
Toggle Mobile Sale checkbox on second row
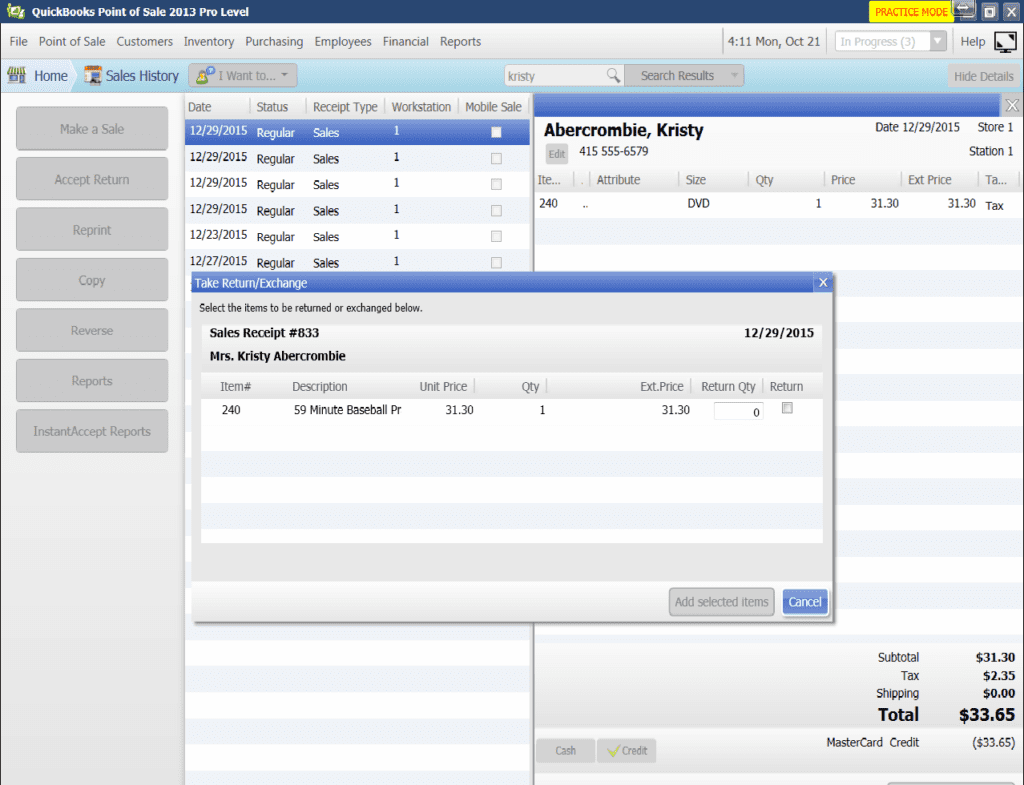click(x=496, y=158)
